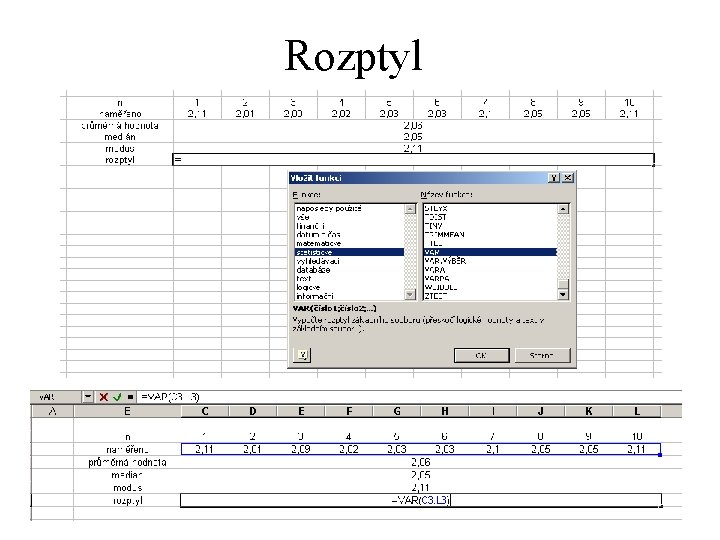Viewport: 720px width, 540px height.
Task: Click 'rozptyl' label in sheet behind the dialog
Action: click(x=120, y=160)
